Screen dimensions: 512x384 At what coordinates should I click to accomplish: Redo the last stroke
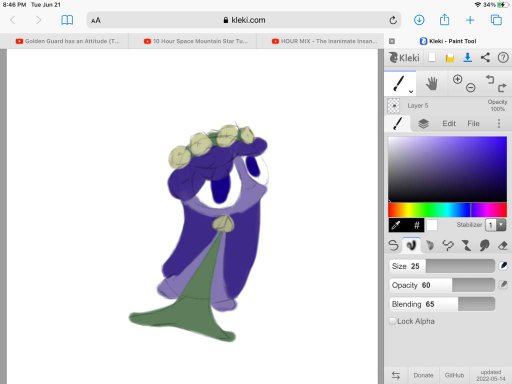(x=502, y=88)
